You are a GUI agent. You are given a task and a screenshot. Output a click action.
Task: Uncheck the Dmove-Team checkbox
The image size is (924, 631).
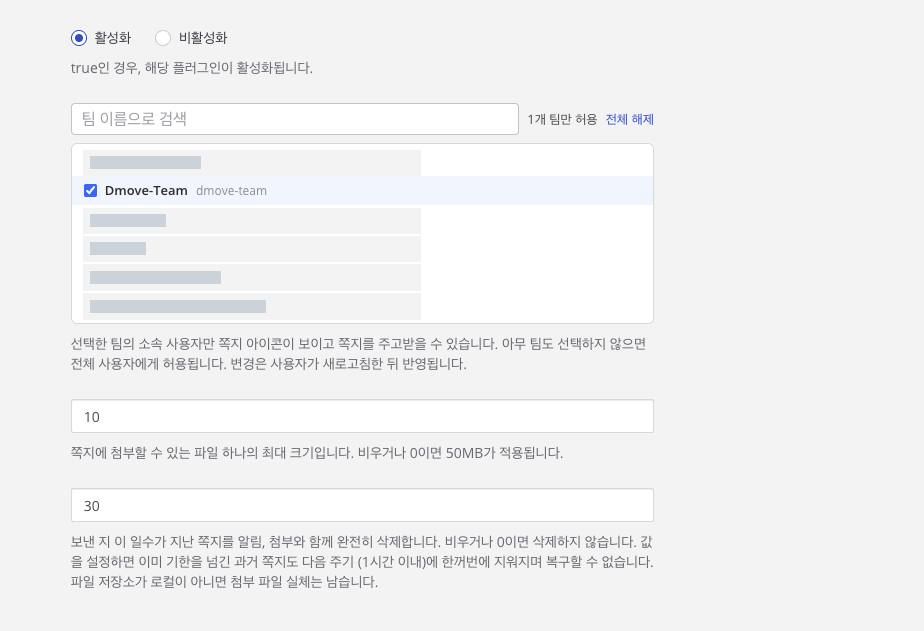[x=90, y=190]
